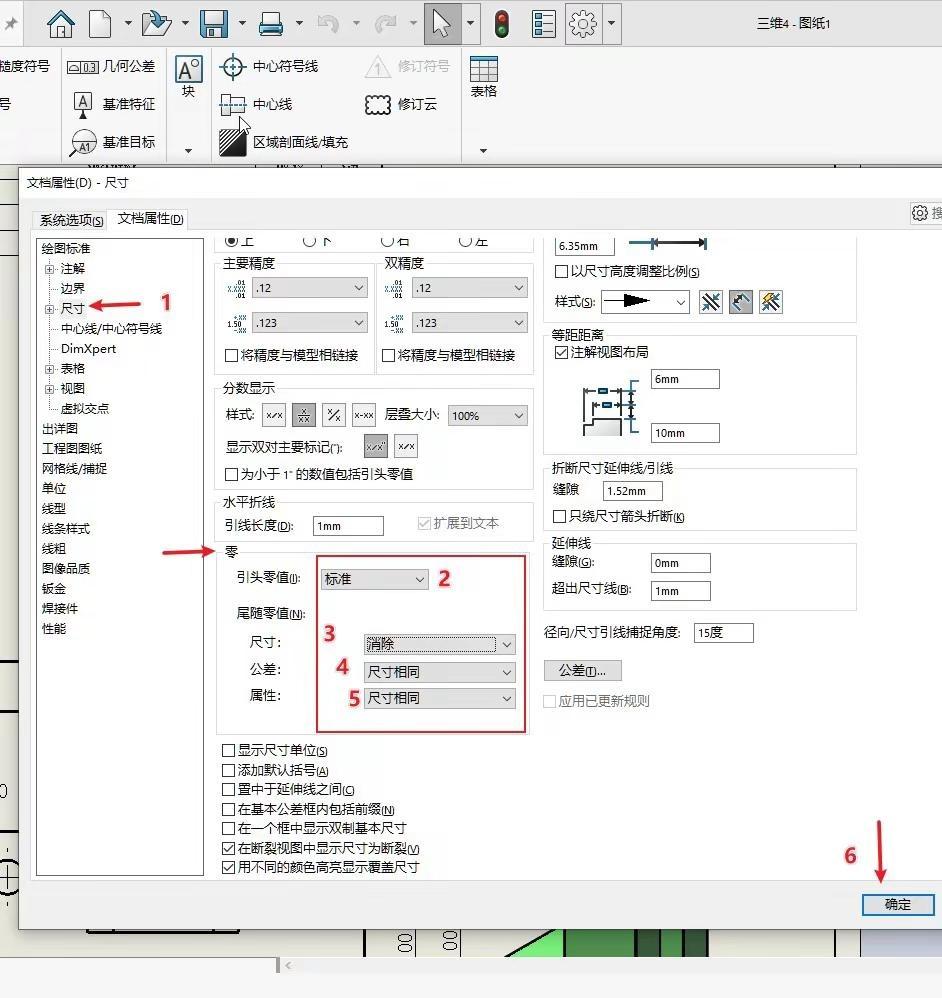Insert a Datum Feature (基准特征)

pyautogui.click(x=114, y=104)
